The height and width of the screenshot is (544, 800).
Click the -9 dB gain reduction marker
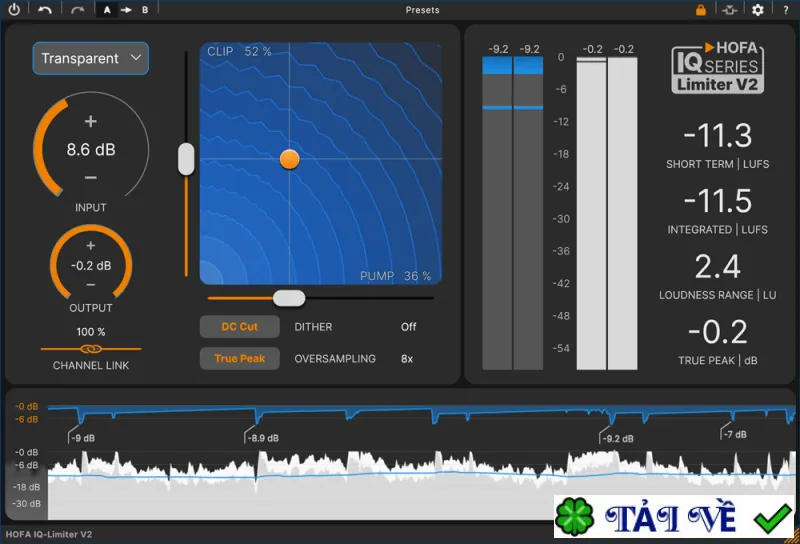click(82, 438)
